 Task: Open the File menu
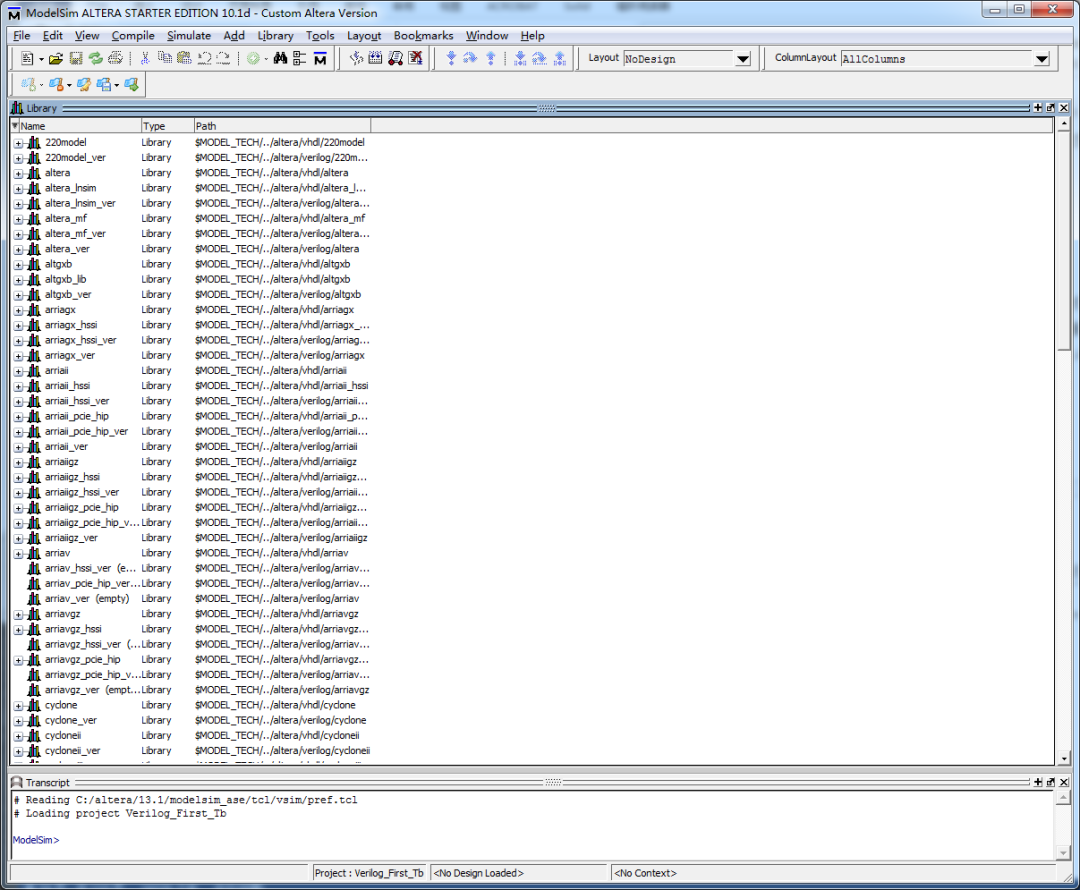click(x=21, y=35)
